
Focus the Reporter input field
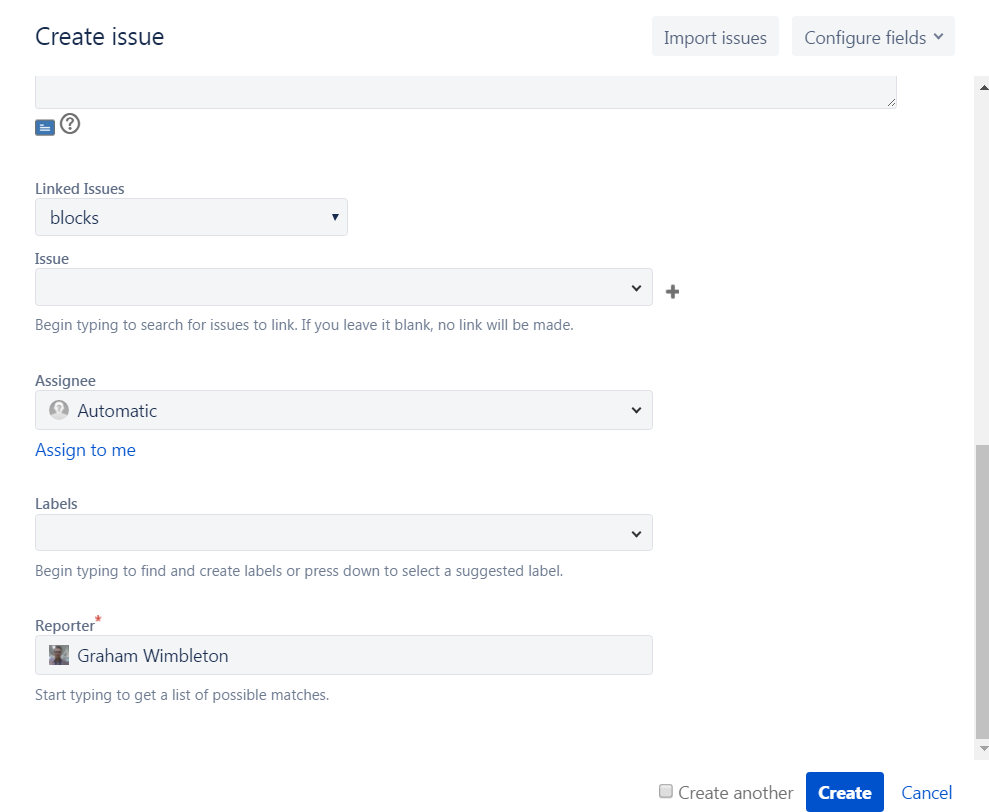coord(360,656)
